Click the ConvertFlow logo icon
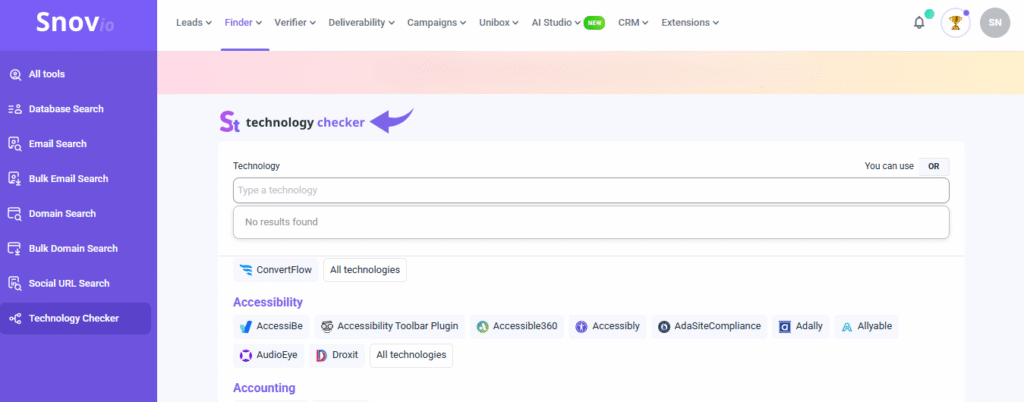Screen dimensions: 1024x402 click(x=246, y=270)
